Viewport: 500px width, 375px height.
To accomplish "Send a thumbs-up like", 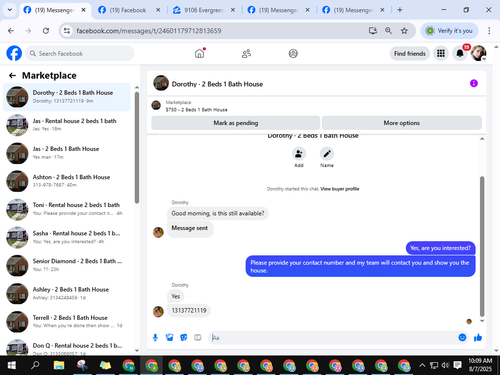I will [x=478, y=337].
